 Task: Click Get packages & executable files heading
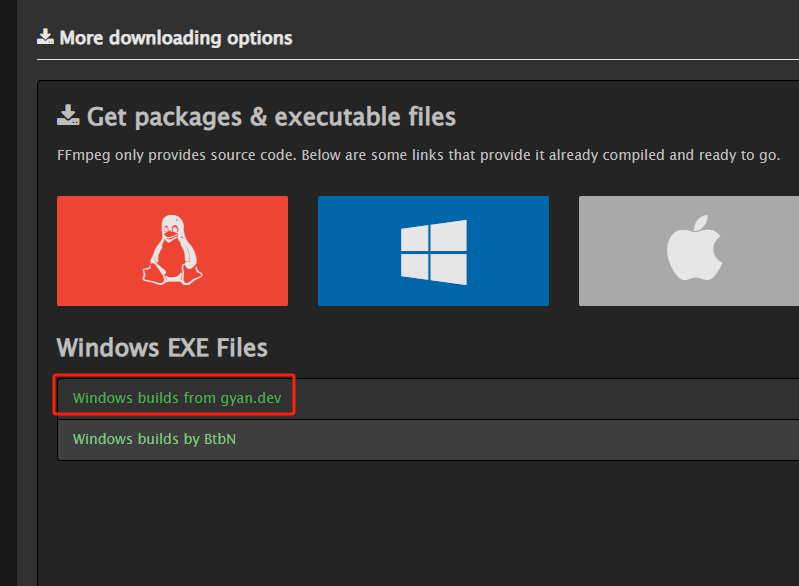pos(271,117)
